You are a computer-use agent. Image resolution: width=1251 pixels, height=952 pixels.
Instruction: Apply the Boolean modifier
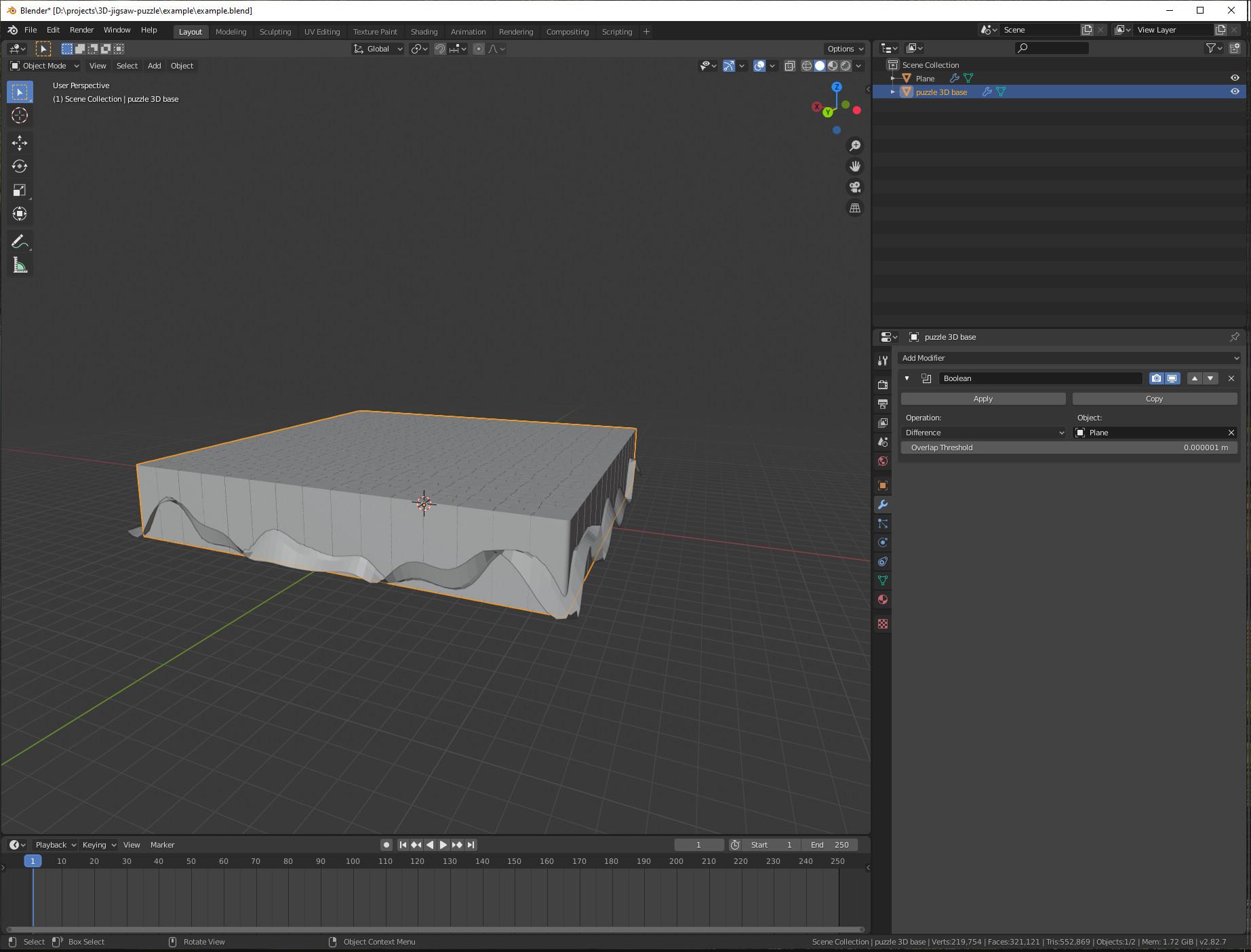pos(982,399)
